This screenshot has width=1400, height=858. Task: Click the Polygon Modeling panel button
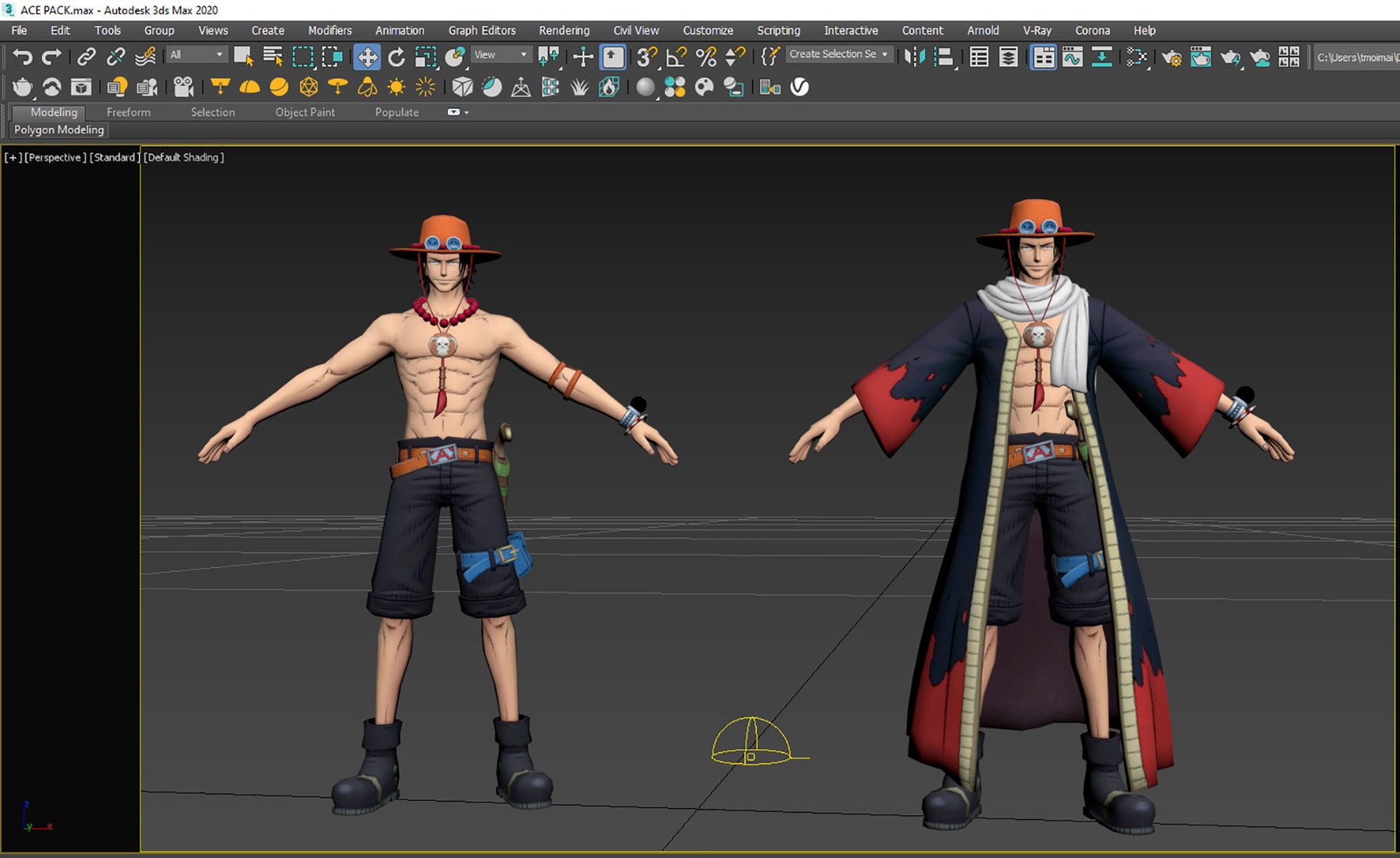(x=59, y=129)
